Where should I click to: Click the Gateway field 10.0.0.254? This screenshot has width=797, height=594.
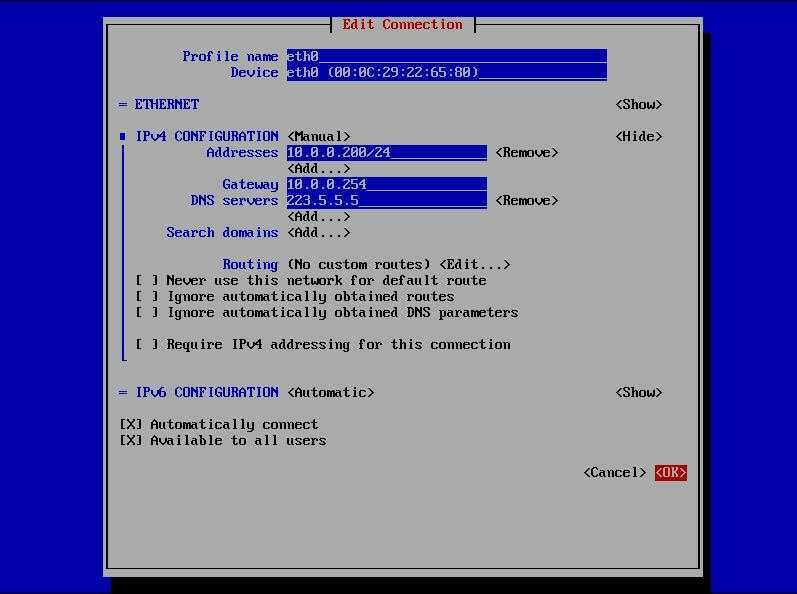(x=386, y=184)
